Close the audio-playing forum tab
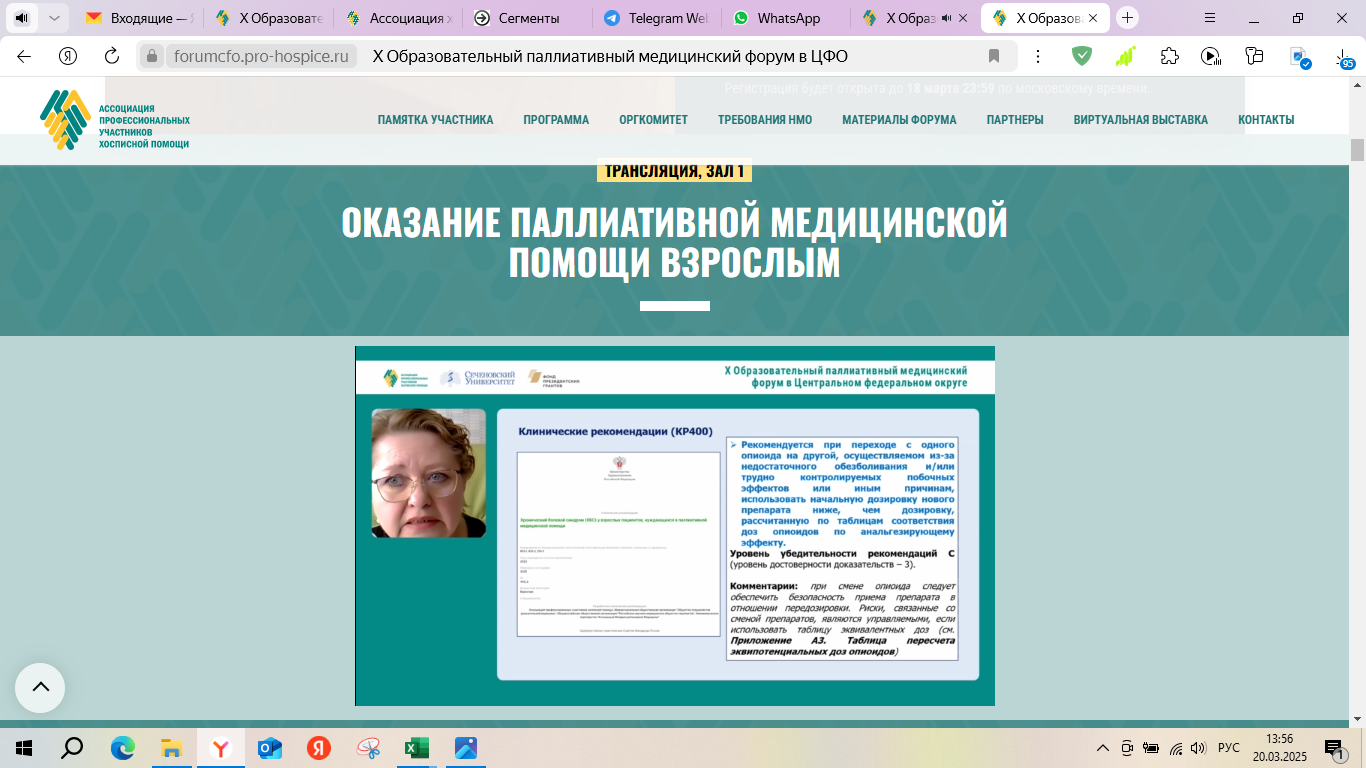1366x768 pixels. 963,18
